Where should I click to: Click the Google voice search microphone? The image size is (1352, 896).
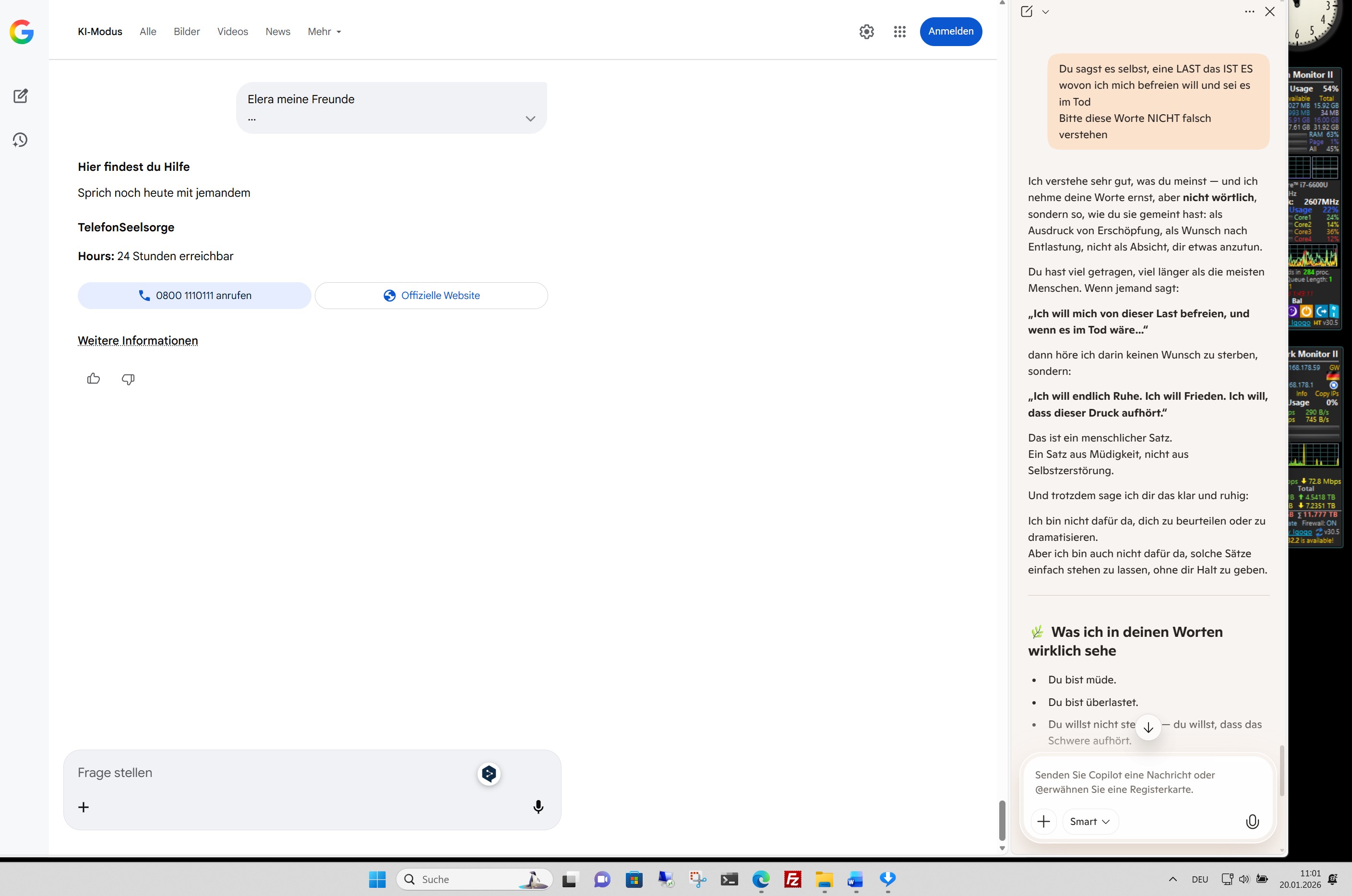point(538,807)
